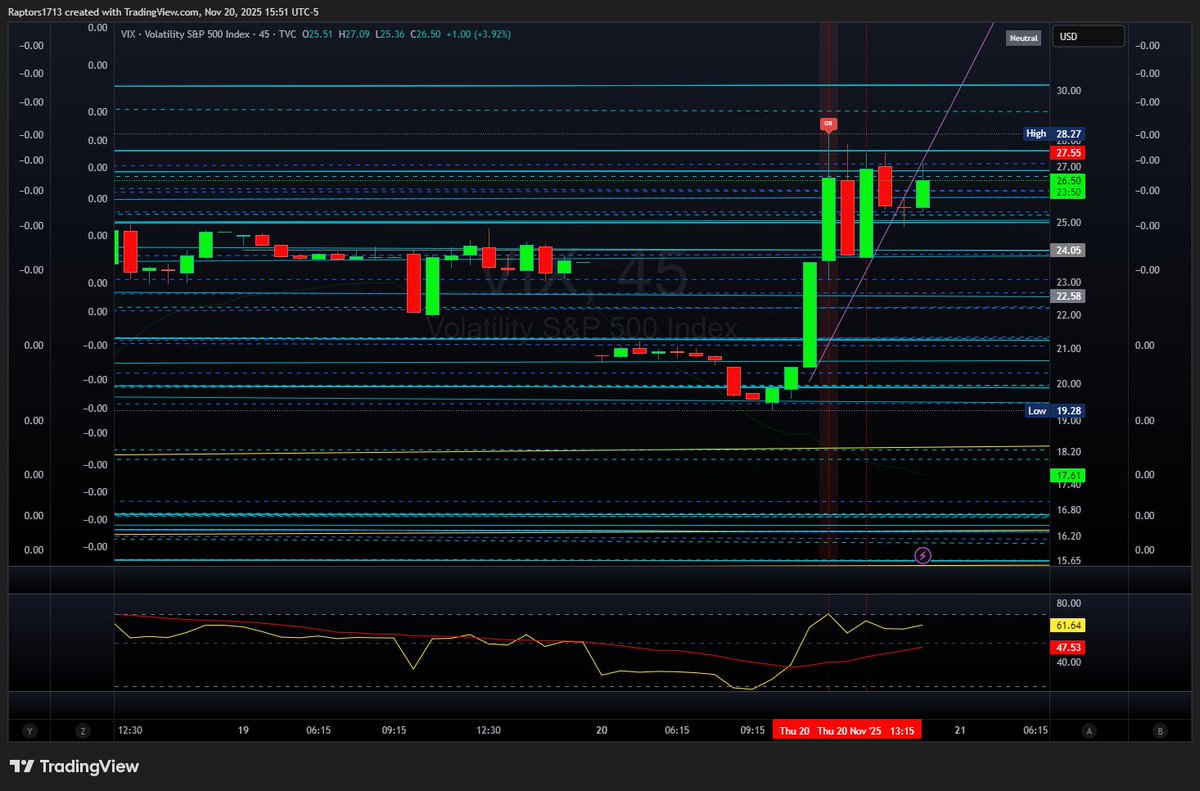The height and width of the screenshot is (791, 1200).
Task: Click date 21 on the time axis
Action: pyautogui.click(x=960, y=731)
